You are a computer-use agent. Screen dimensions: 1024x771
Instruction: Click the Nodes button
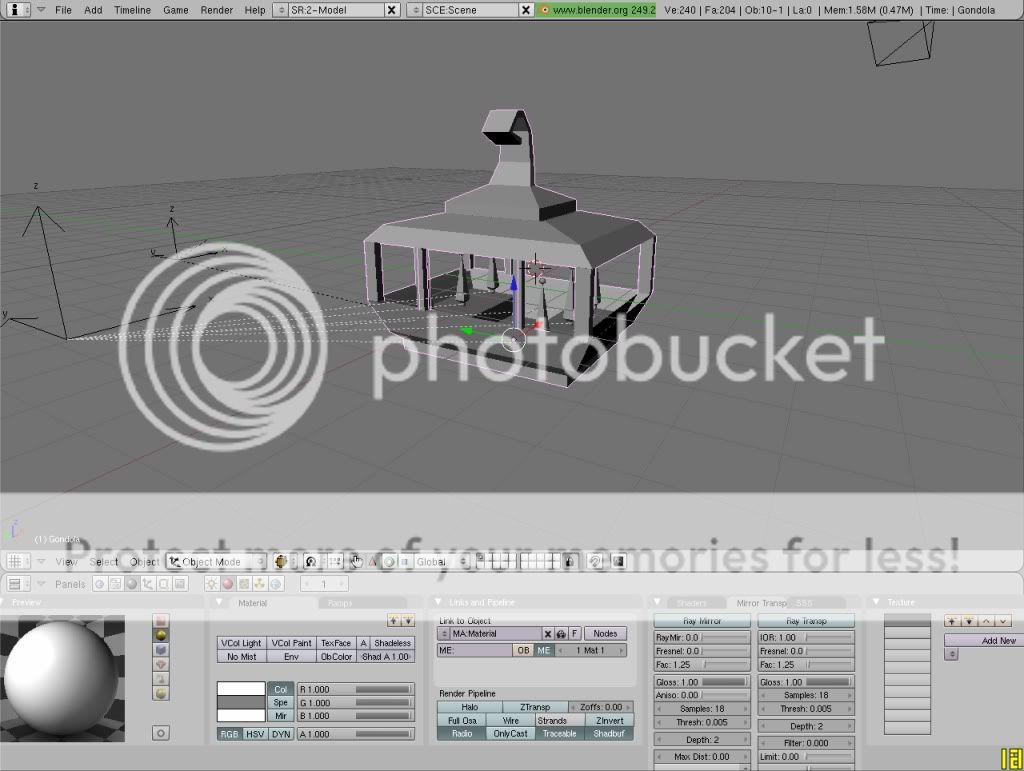click(x=606, y=634)
